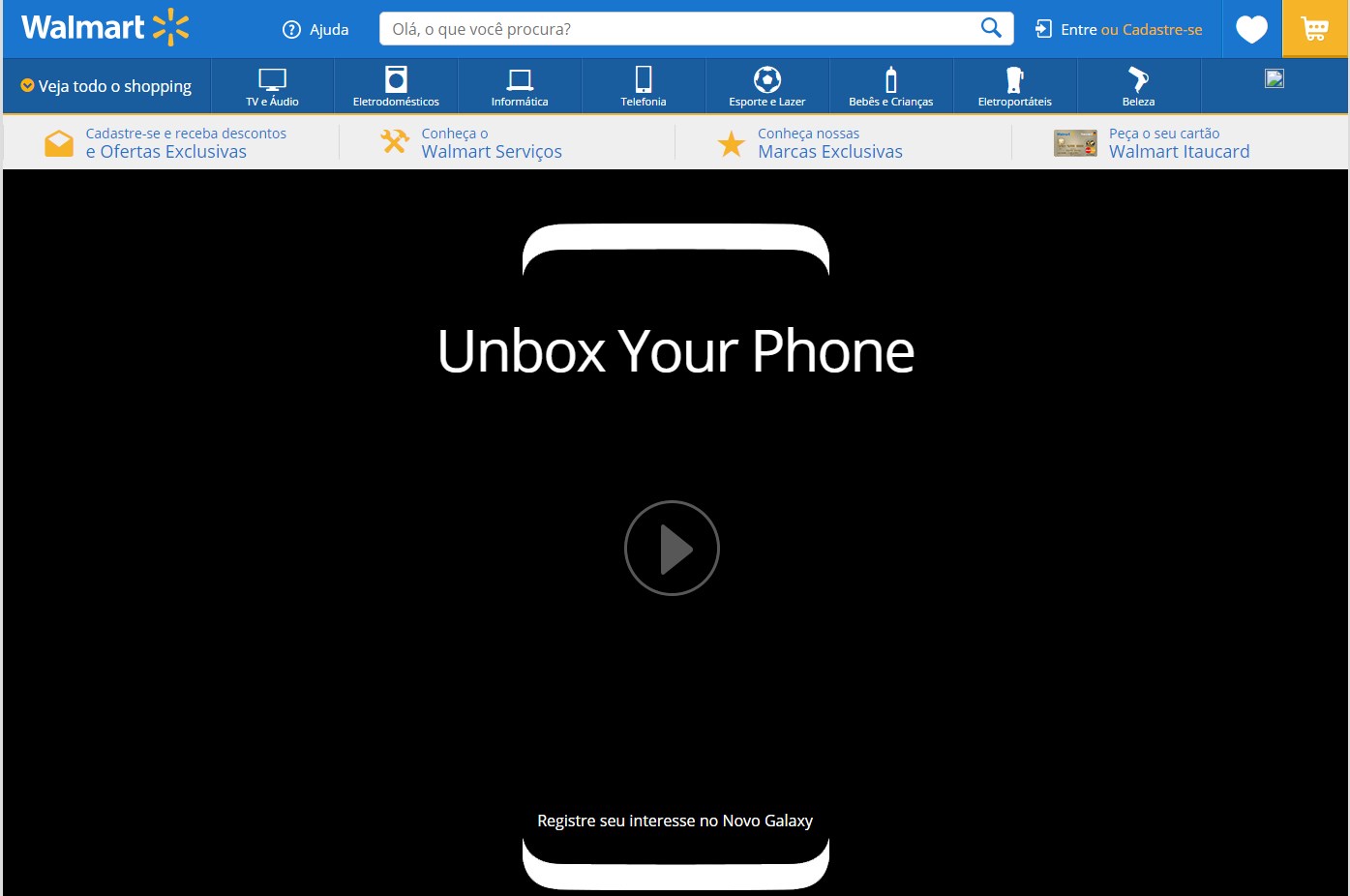Open the wishlist heart icon

(1251, 29)
